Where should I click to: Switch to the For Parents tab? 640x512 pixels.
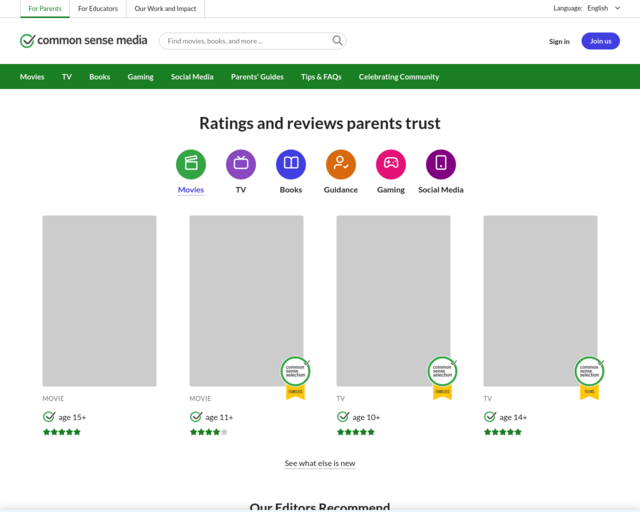(45, 9)
